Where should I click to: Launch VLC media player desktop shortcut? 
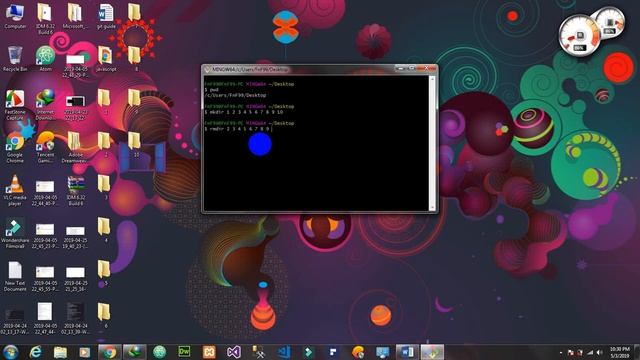[x=15, y=191]
